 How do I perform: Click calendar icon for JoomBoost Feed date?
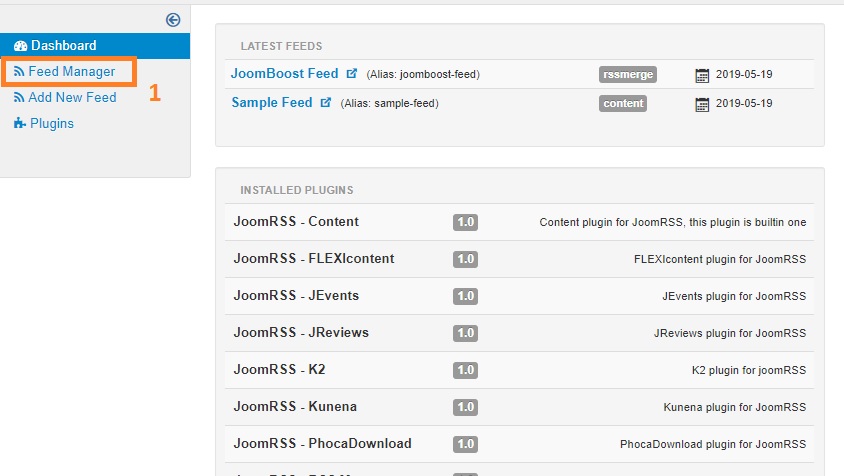702,75
